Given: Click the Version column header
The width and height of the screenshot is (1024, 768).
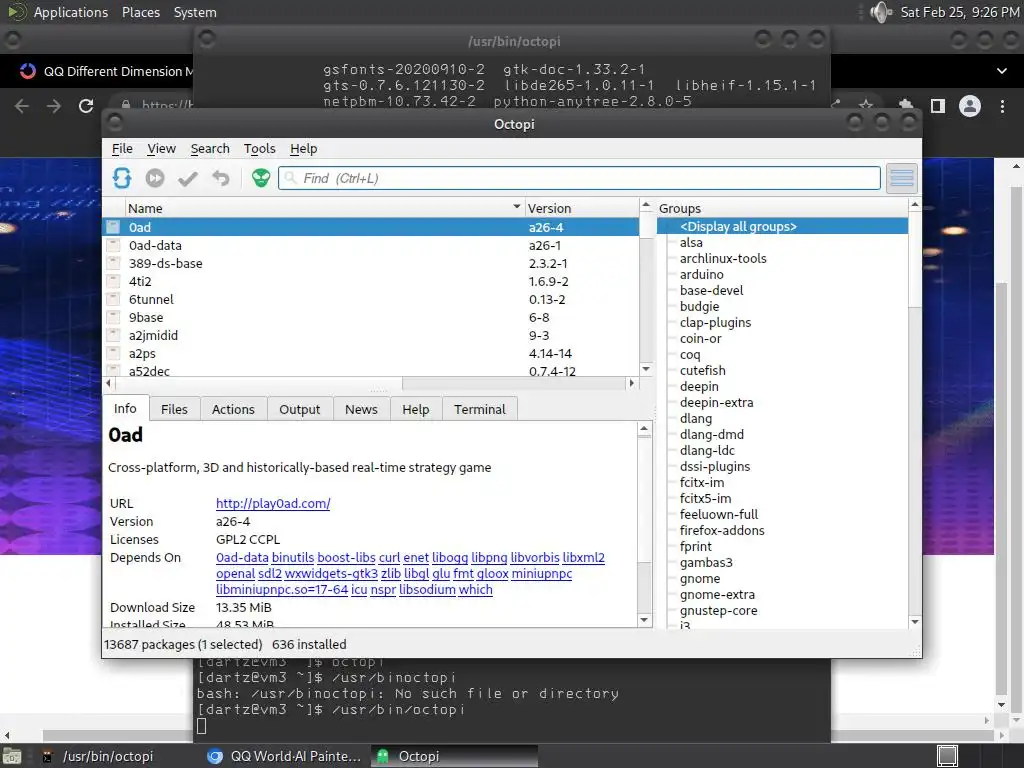Looking at the screenshot, I should 581,208.
